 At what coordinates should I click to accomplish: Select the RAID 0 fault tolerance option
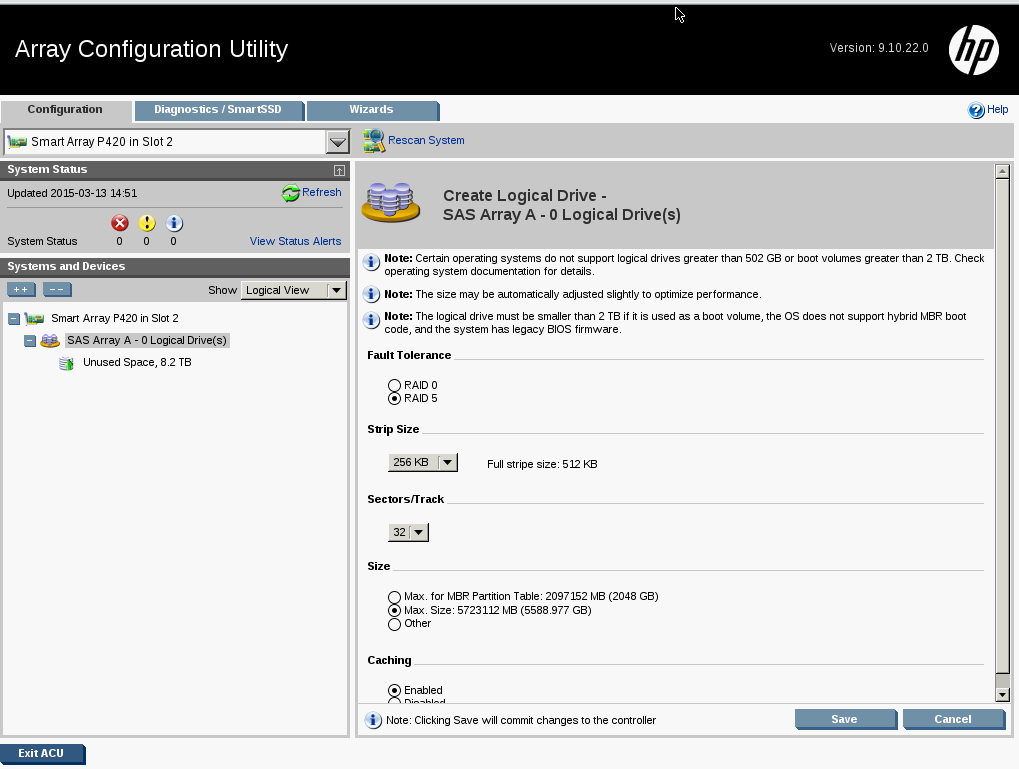395,385
